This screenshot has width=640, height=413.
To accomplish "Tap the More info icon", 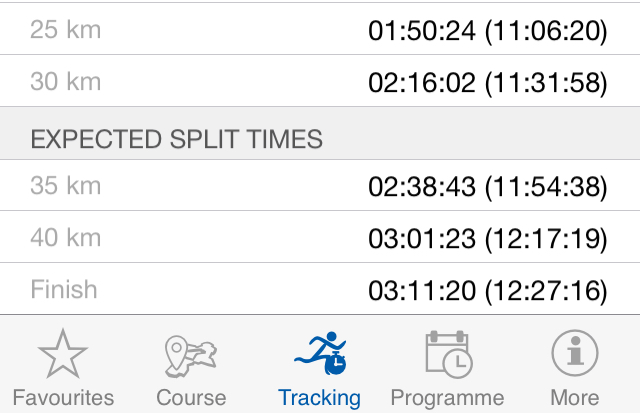I will tap(575, 354).
